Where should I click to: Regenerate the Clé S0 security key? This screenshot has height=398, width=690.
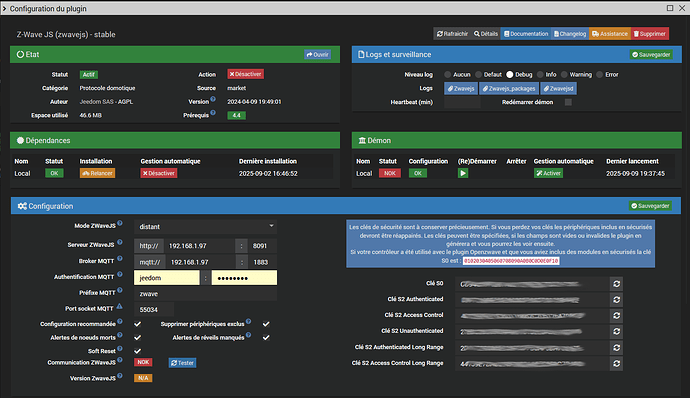pos(616,284)
